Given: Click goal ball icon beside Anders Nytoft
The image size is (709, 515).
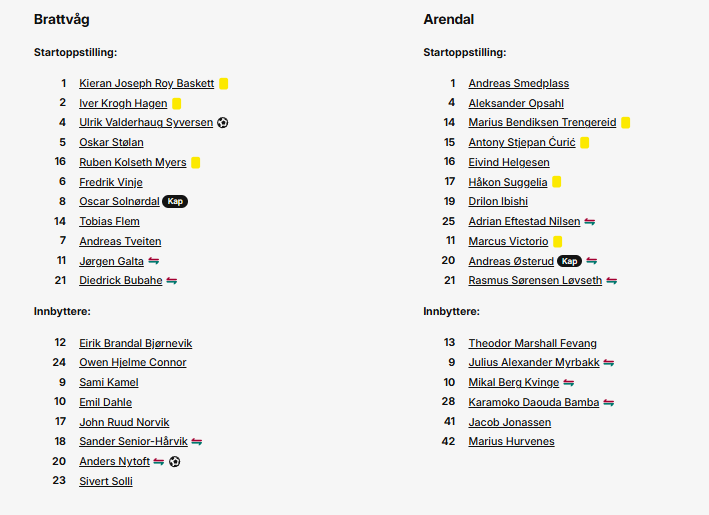Looking at the screenshot, I should (175, 462).
